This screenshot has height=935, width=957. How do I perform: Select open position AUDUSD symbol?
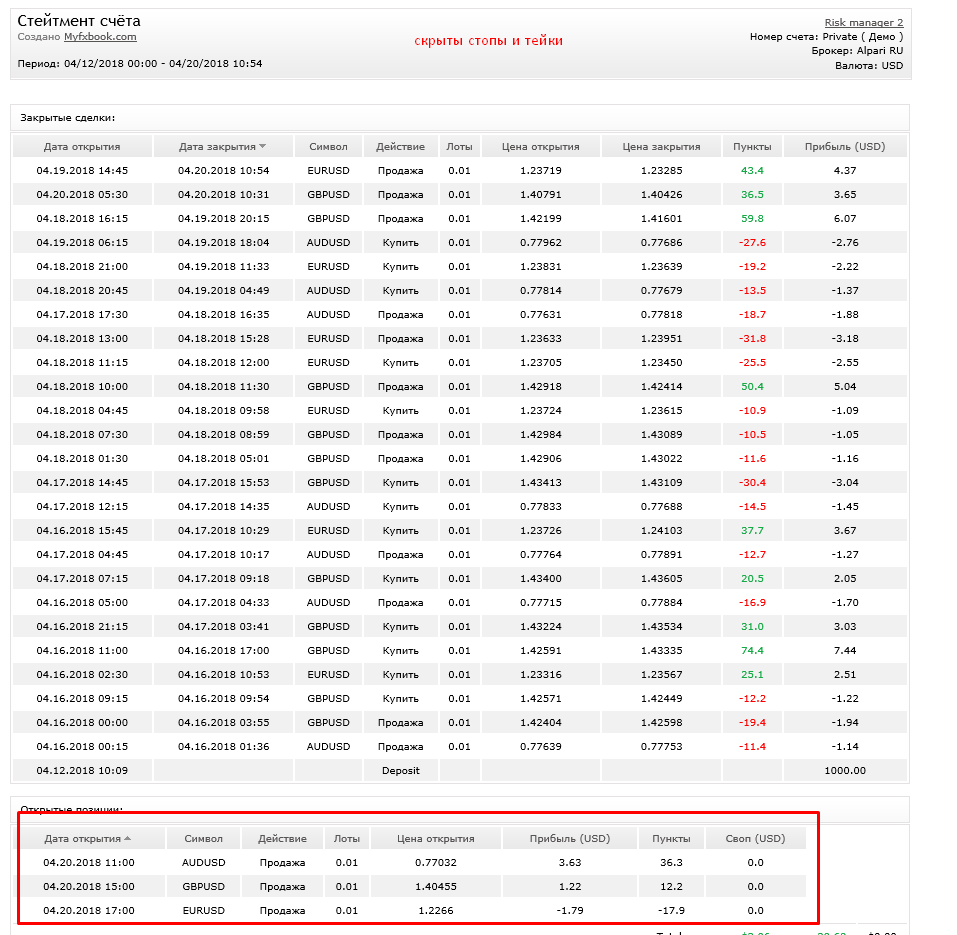[x=203, y=862]
